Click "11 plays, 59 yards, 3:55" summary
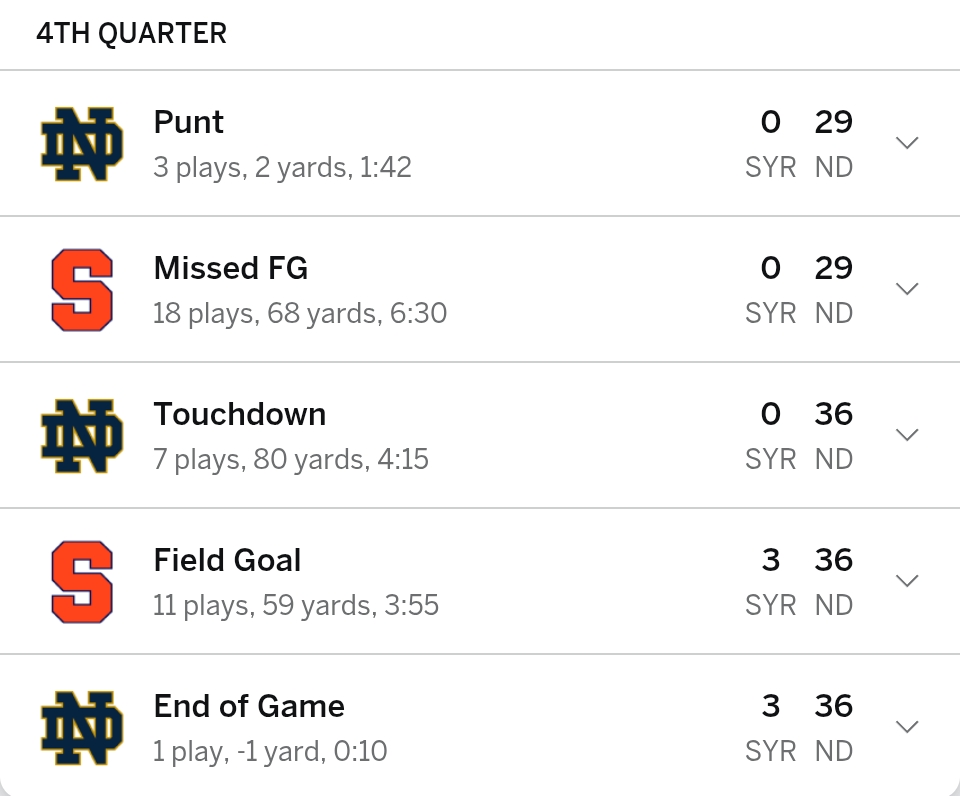The height and width of the screenshot is (796, 960). point(295,606)
